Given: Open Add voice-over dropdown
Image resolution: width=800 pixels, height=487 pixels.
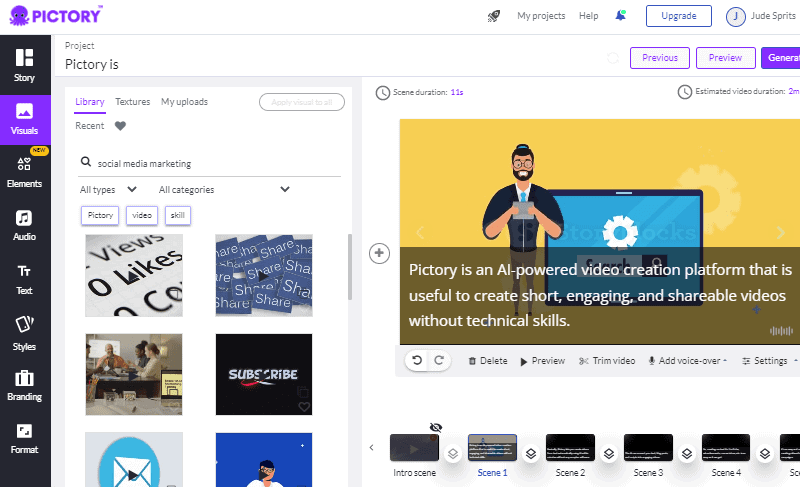Looking at the screenshot, I should pyautogui.click(x=687, y=361).
